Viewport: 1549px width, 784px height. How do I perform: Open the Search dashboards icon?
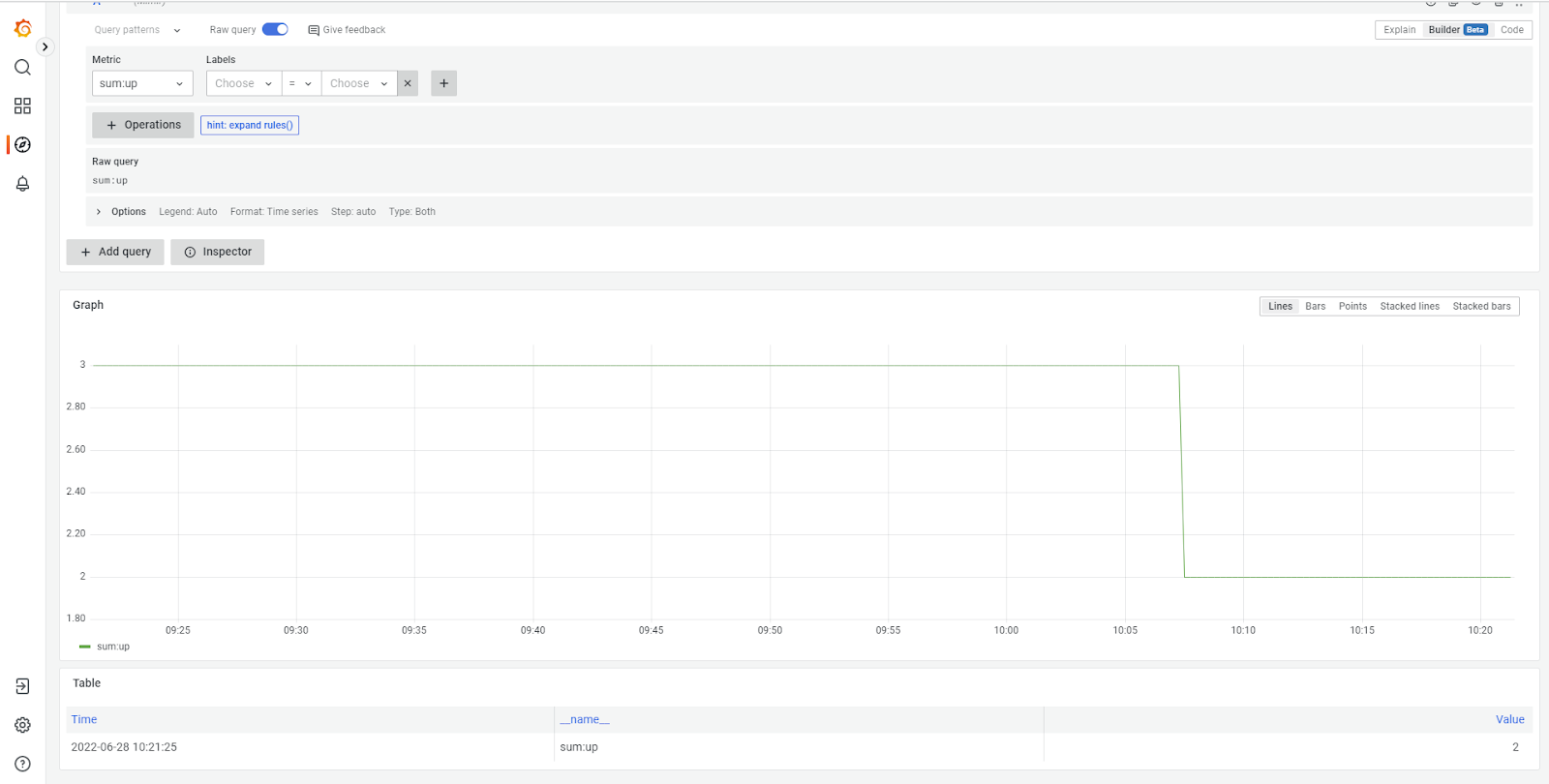point(22,67)
